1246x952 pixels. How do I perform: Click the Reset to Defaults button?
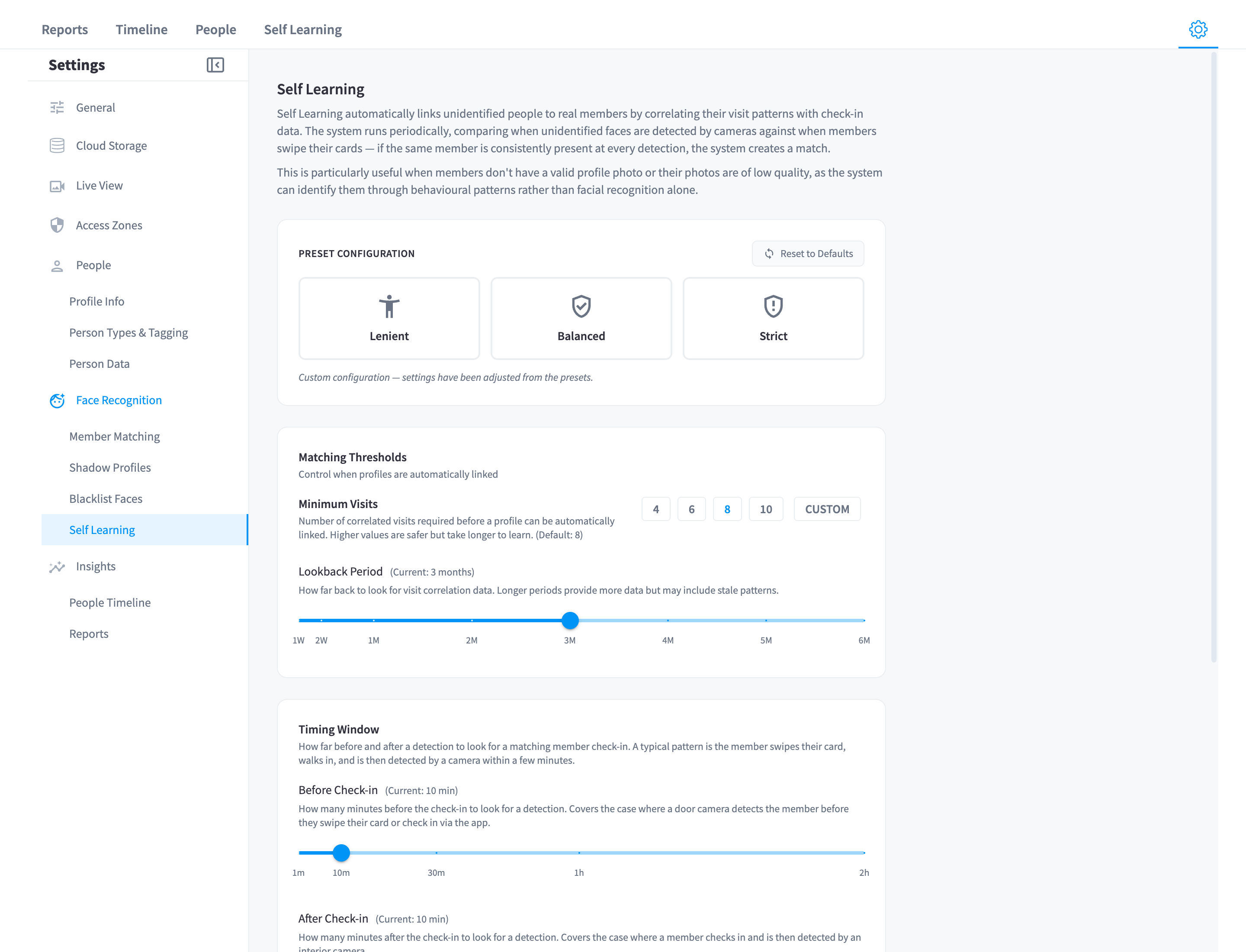click(808, 254)
